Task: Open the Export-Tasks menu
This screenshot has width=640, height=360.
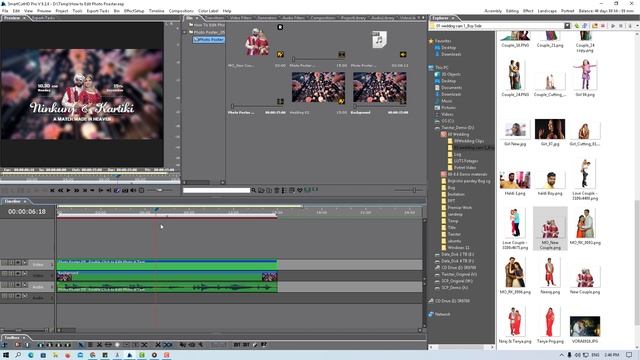Action: click(98, 11)
